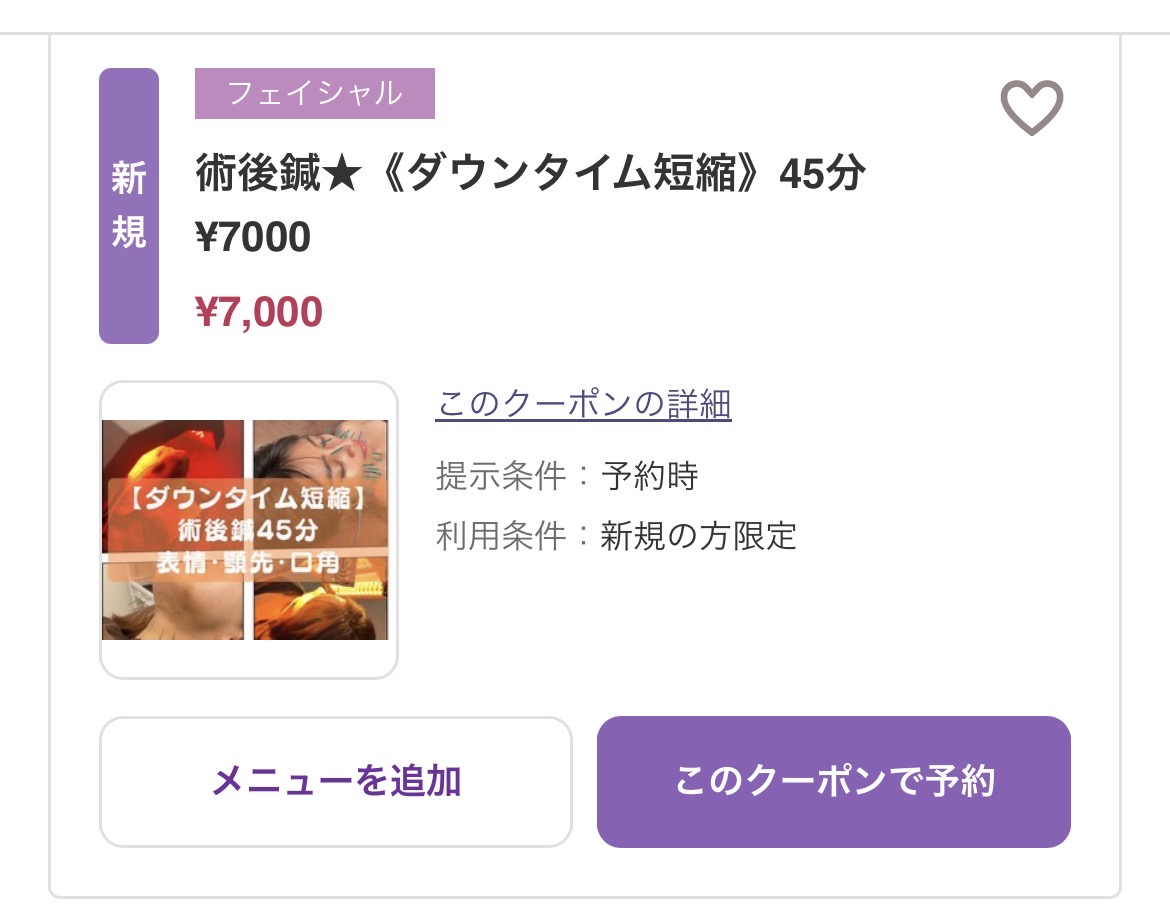Click the red ¥7,000 coupon price
The width and height of the screenshot is (1170, 917).
point(260,312)
